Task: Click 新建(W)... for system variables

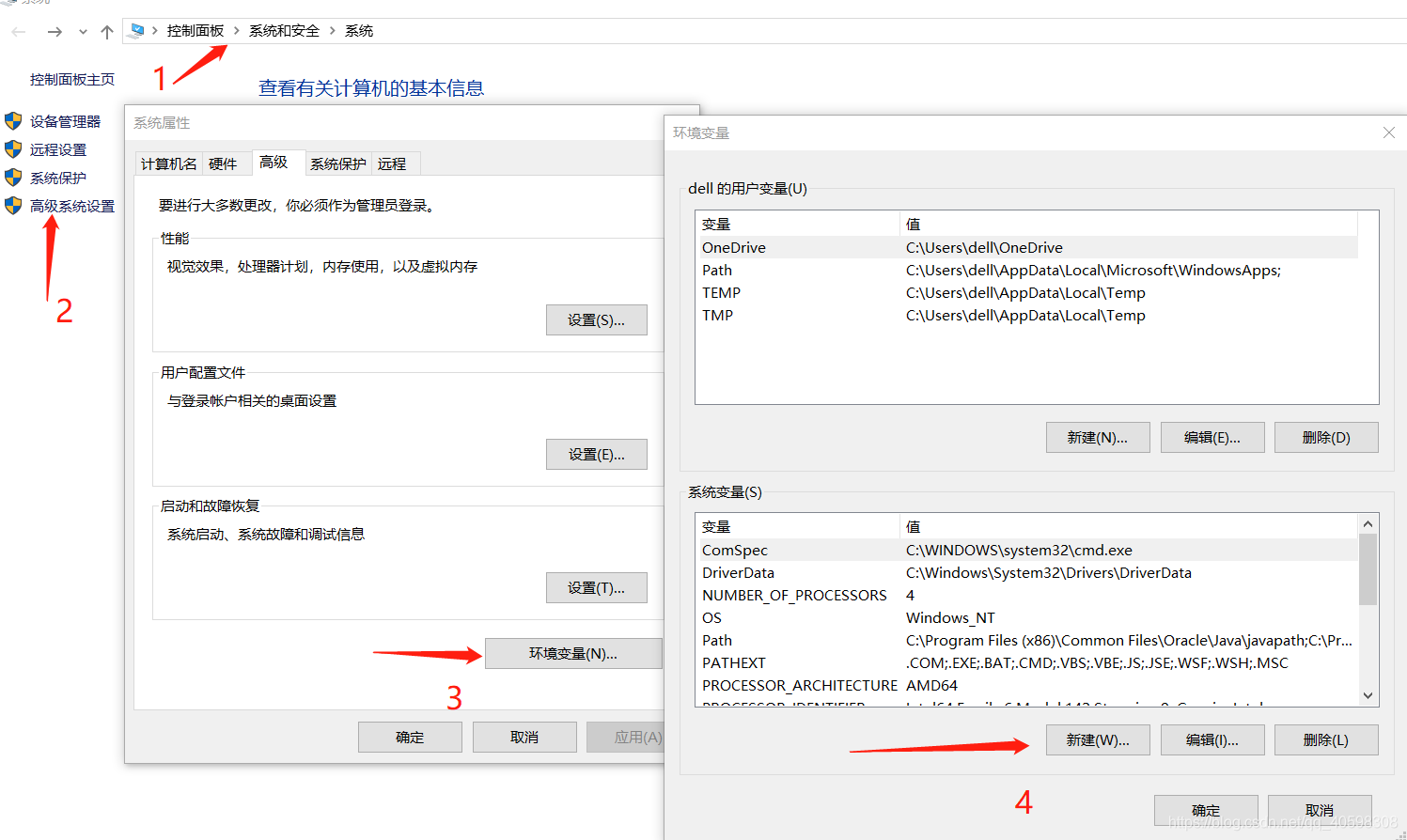Action: (x=1098, y=740)
